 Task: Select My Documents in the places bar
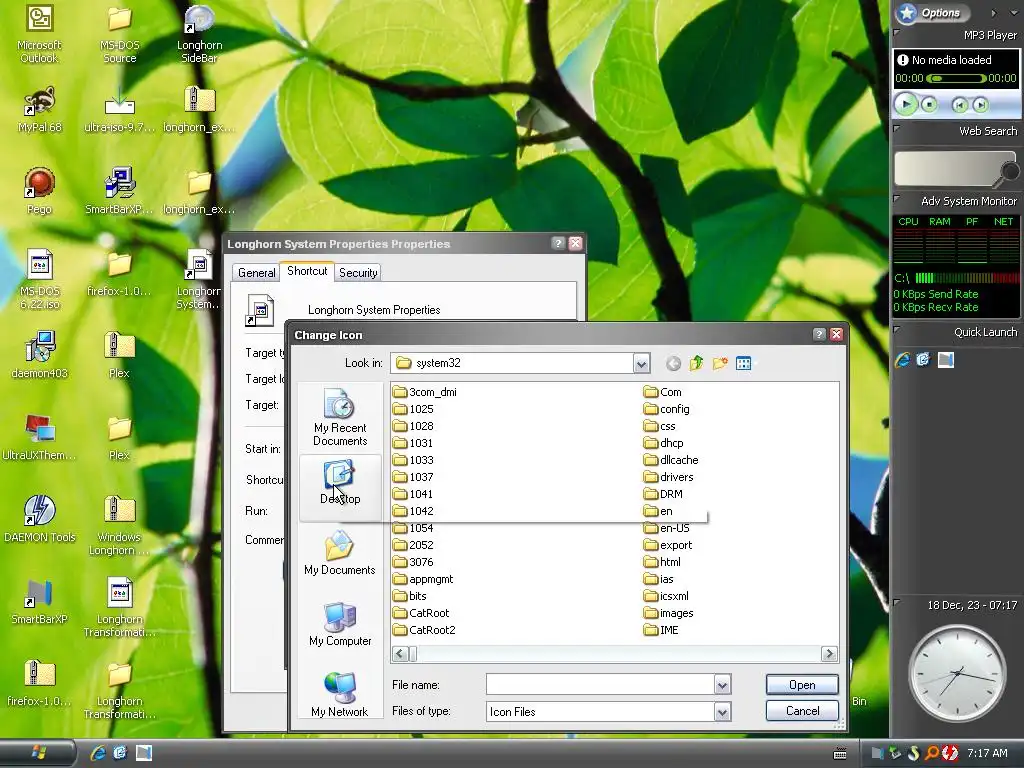pyautogui.click(x=340, y=553)
